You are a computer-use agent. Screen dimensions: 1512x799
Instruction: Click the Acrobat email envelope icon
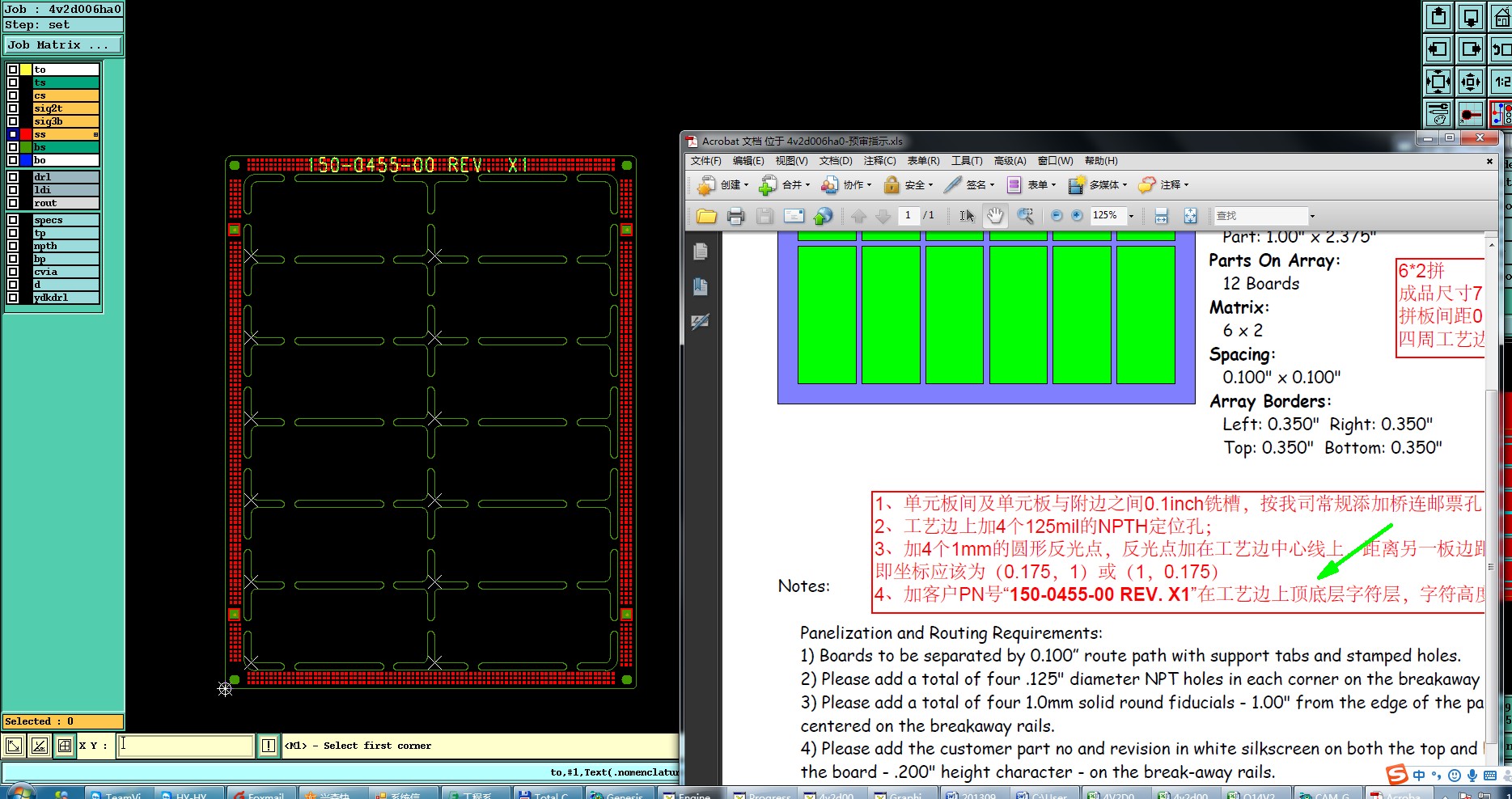point(794,216)
